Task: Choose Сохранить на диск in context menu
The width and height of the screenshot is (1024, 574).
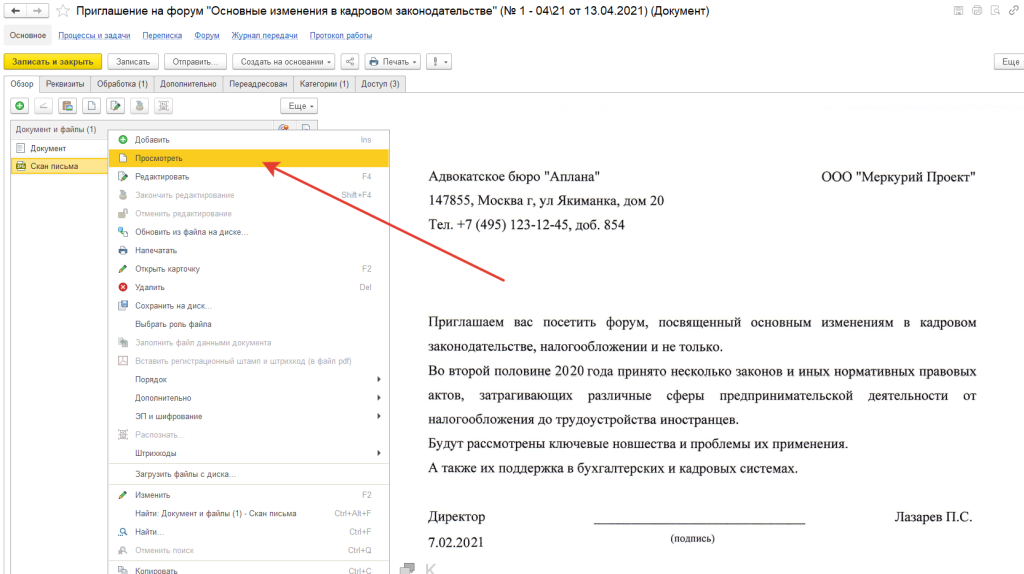Action: point(173,305)
